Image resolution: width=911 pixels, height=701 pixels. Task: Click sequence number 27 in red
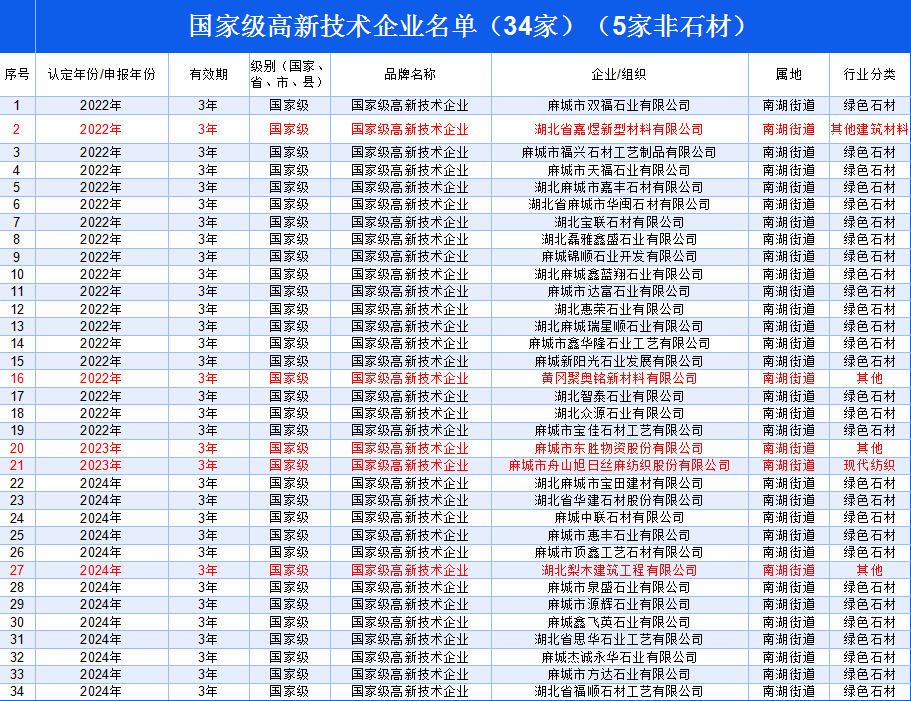click(17, 570)
